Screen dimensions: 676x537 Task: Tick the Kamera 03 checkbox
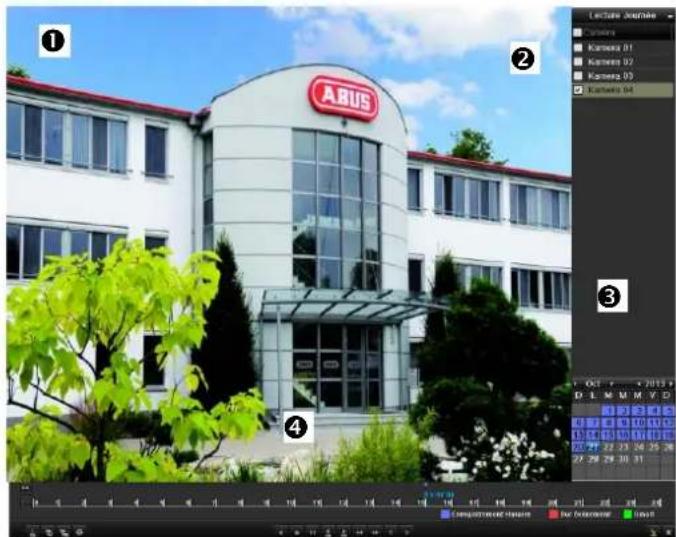[578, 76]
